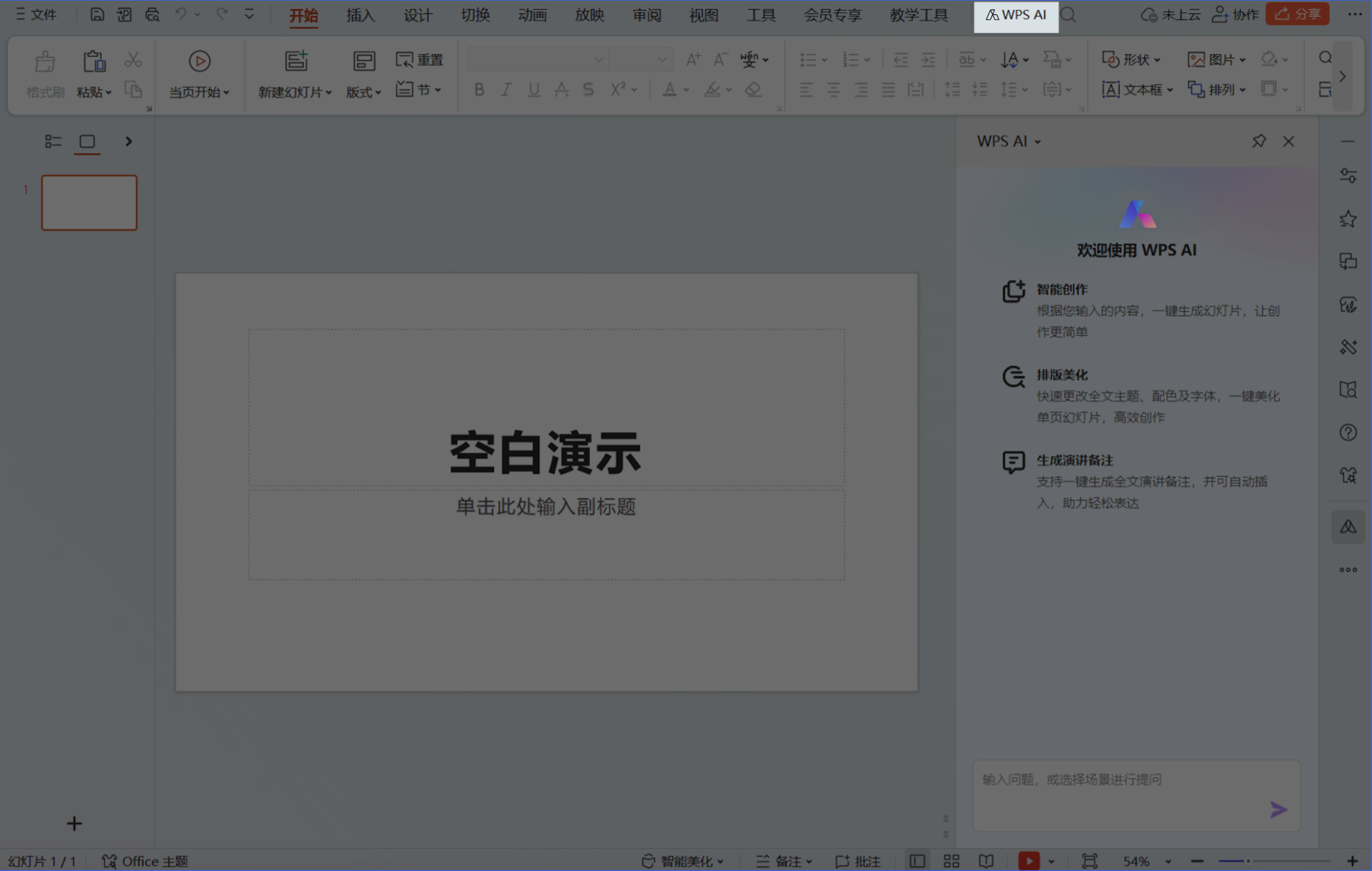The width and height of the screenshot is (1372, 871).
Task: Click the zoom slider in status bar
Action: point(1248,861)
